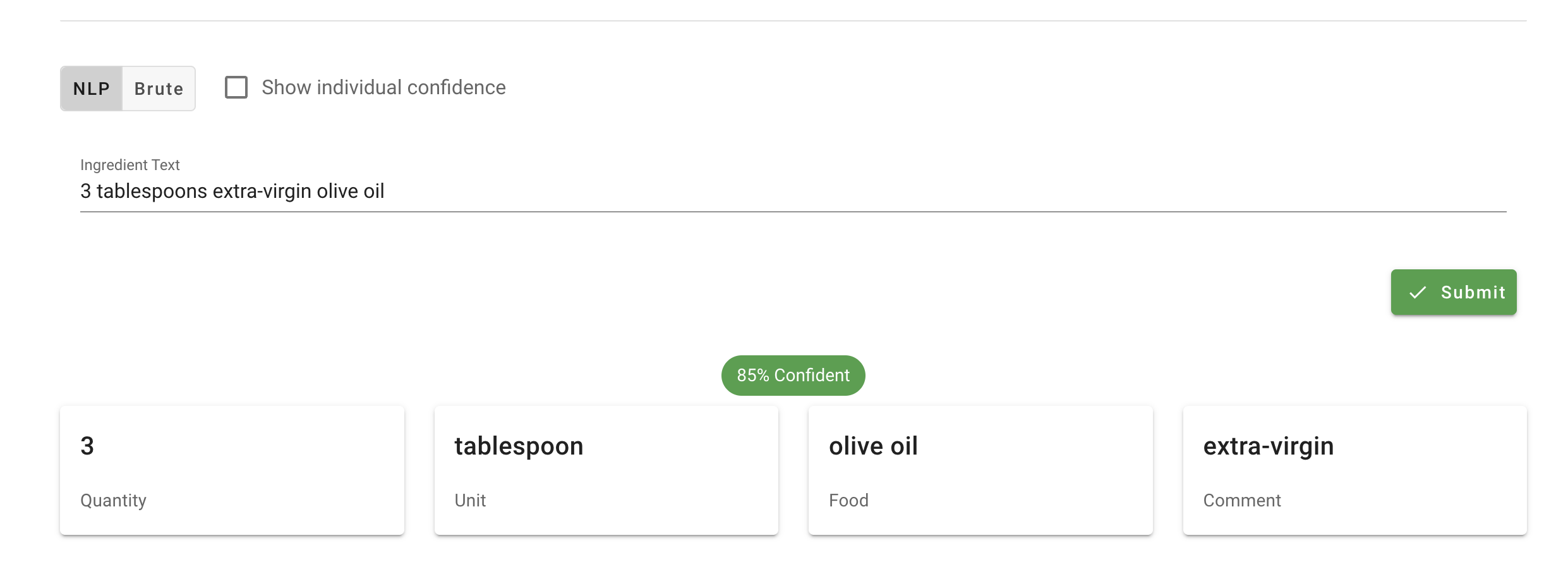
Task: Click the Quantity label
Action: point(113,500)
